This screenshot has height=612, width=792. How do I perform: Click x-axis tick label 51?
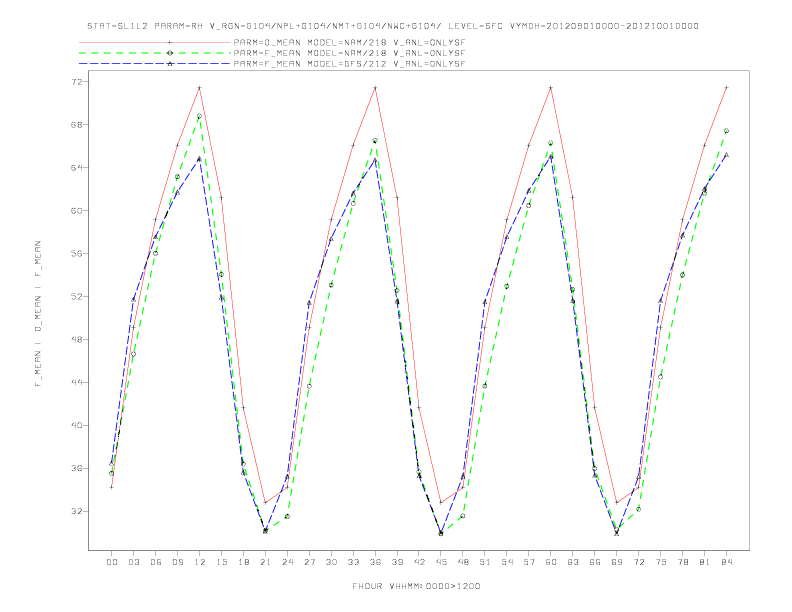tap(485, 562)
